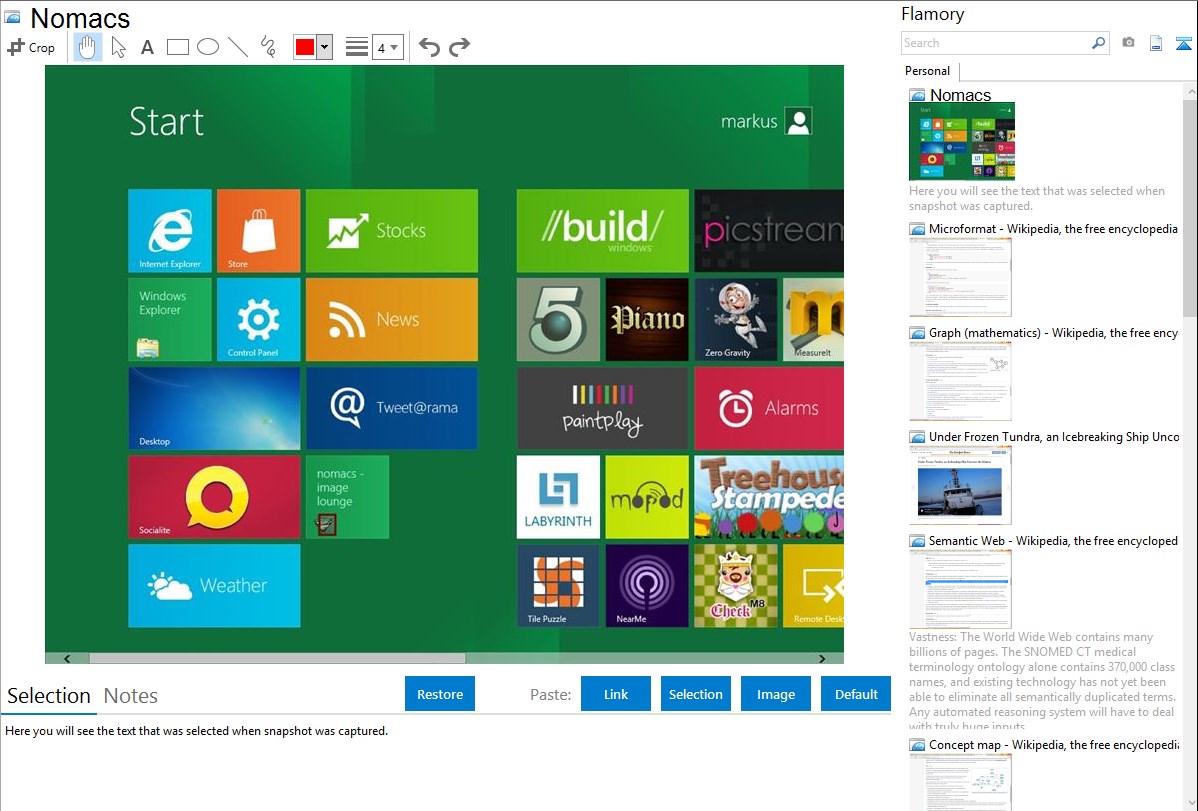The image size is (1198, 811).
Task: Undo the last annotation
Action: tap(429, 47)
